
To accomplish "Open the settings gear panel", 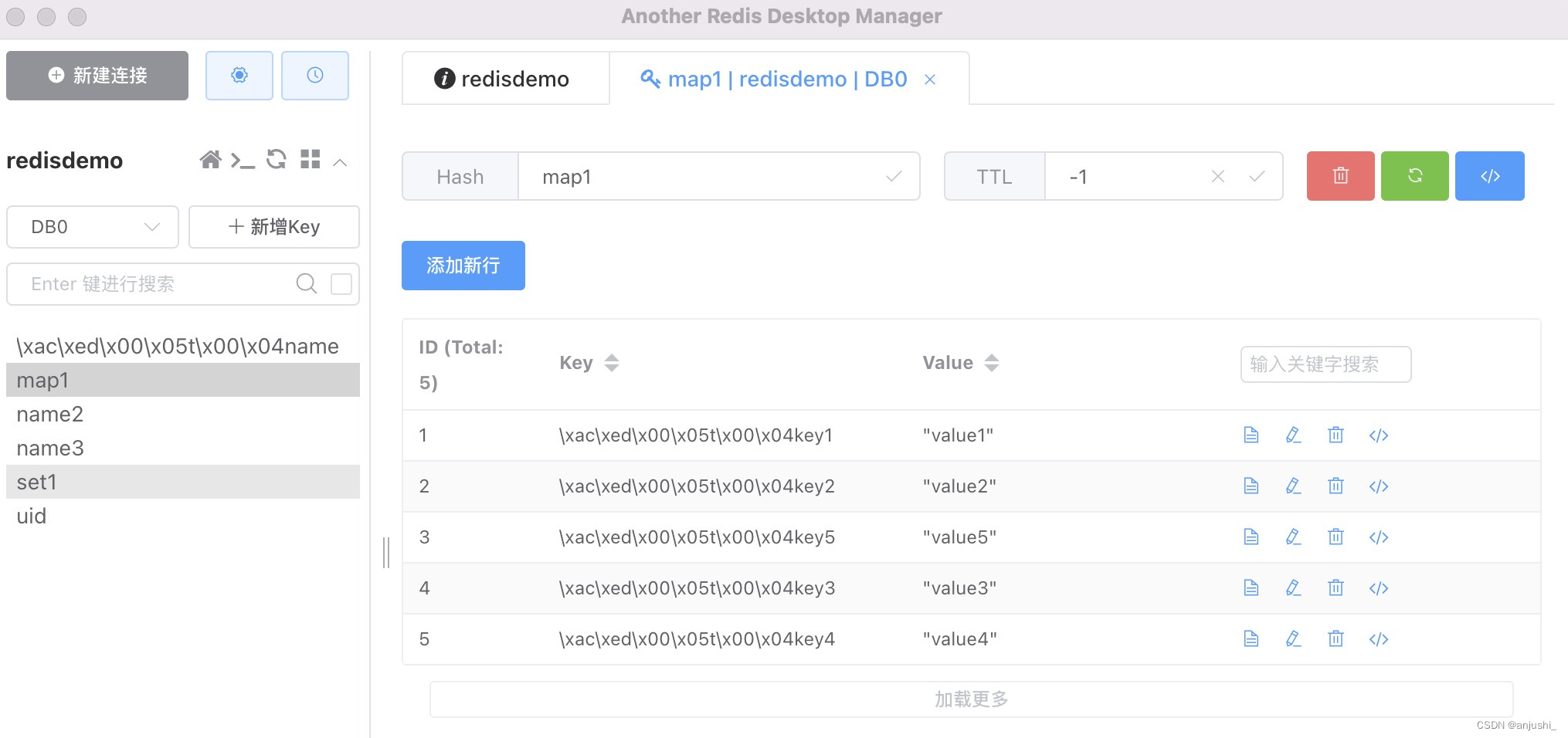I will (239, 75).
